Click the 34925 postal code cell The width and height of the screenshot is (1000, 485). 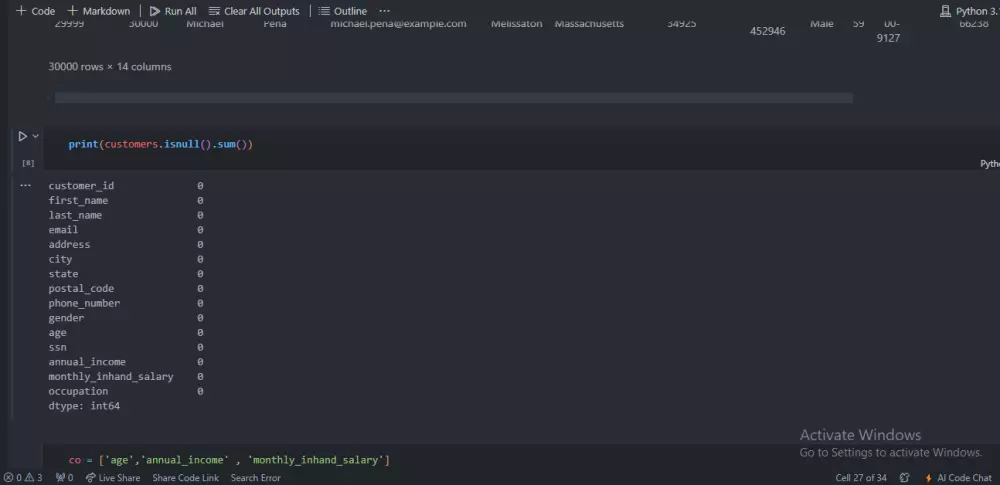click(682, 24)
